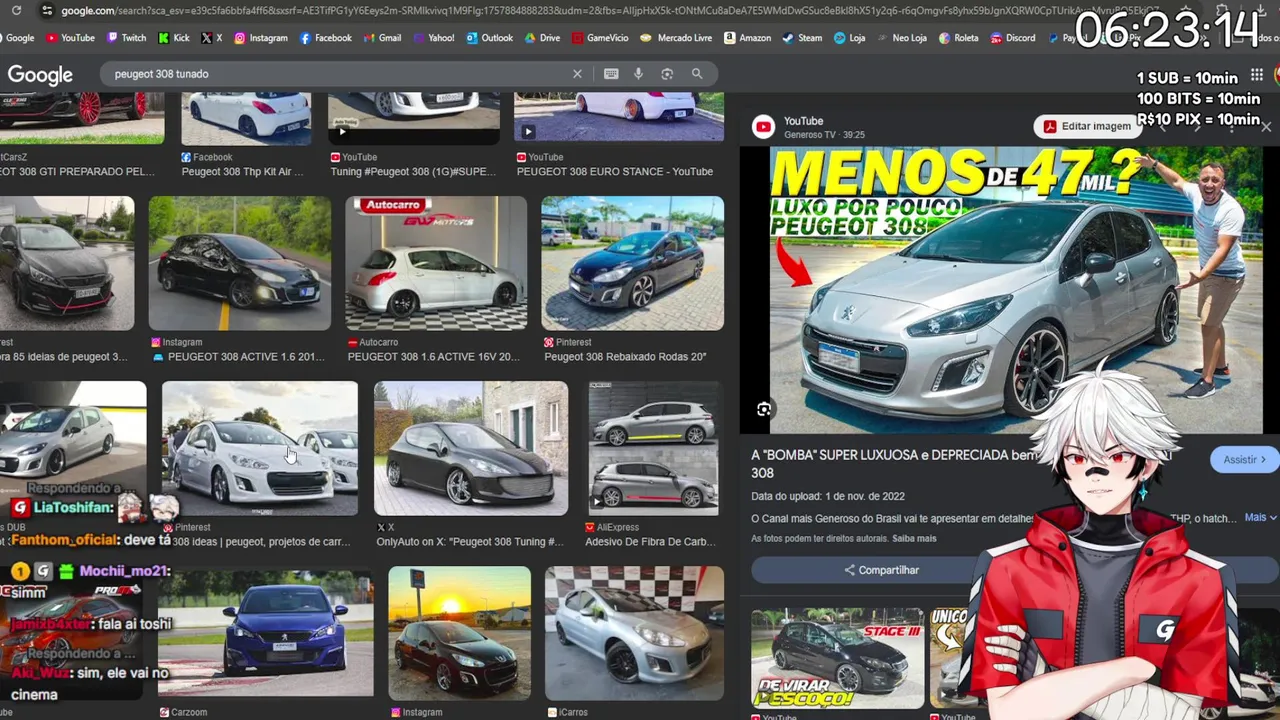This screenshot has height=720, width=1280.
Task: Click the 'Editar imagem' button
Action: click(x=1088, y=126)
